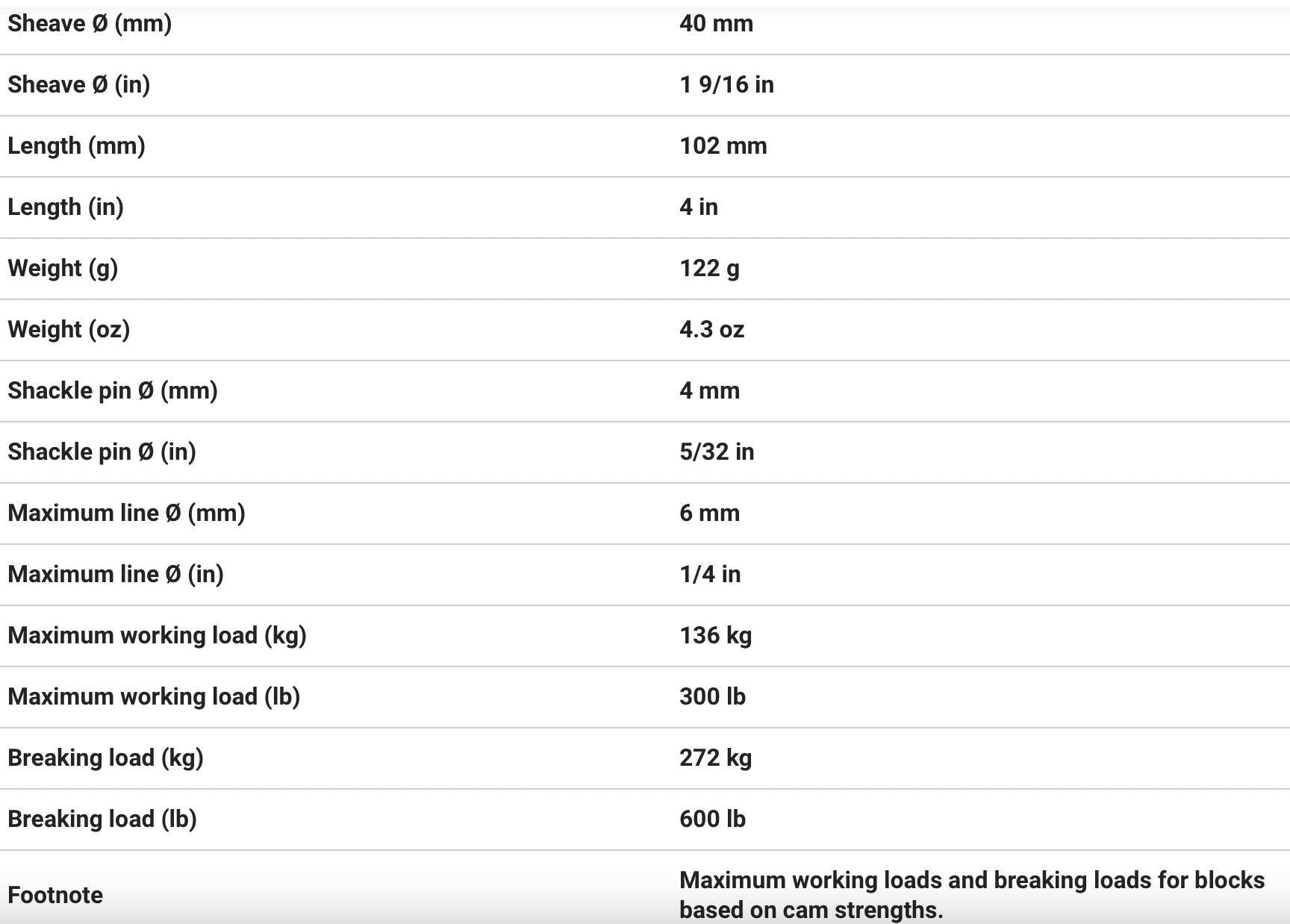Select the 300 lb working load value
Image resolution: width=1290 pixels, height=924 pixels.
pos(712,697)
